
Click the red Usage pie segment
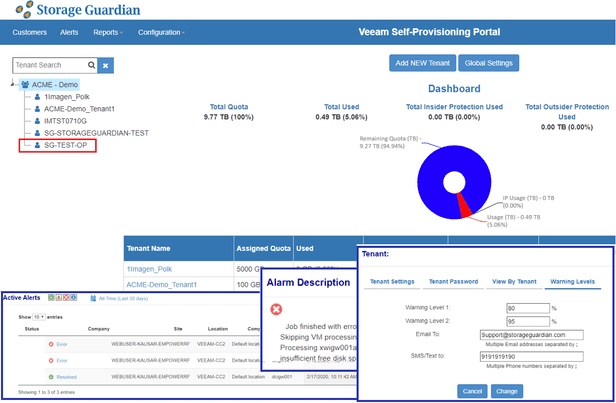point(464,206)
